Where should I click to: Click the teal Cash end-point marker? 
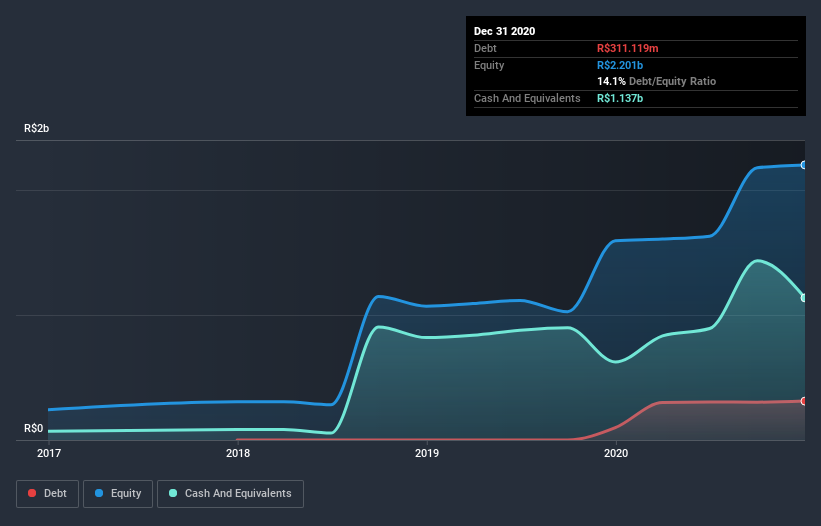[x=804, y=298]
